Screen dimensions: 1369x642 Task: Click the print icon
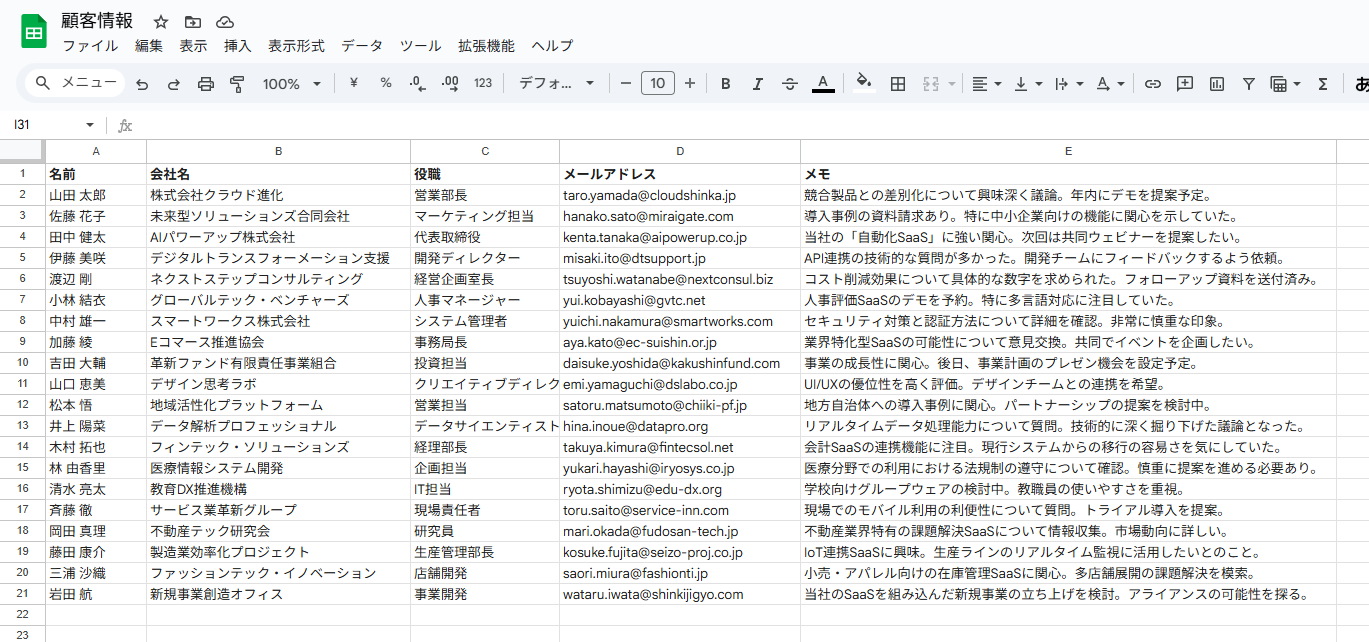[206, 84]
